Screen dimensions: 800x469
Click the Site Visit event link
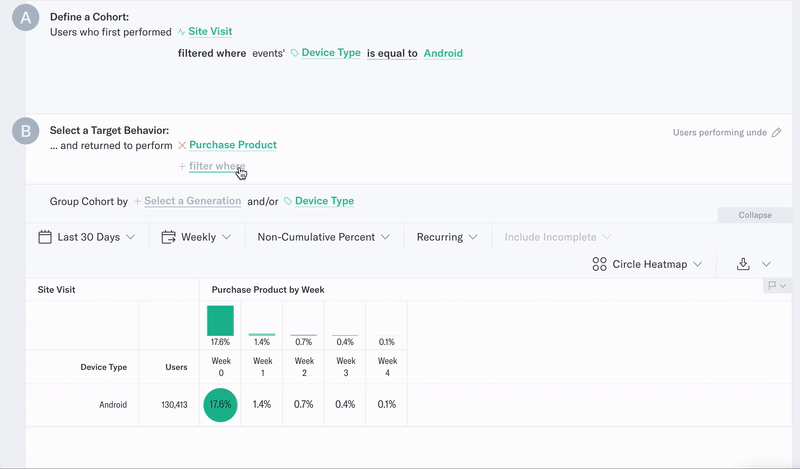210,32
